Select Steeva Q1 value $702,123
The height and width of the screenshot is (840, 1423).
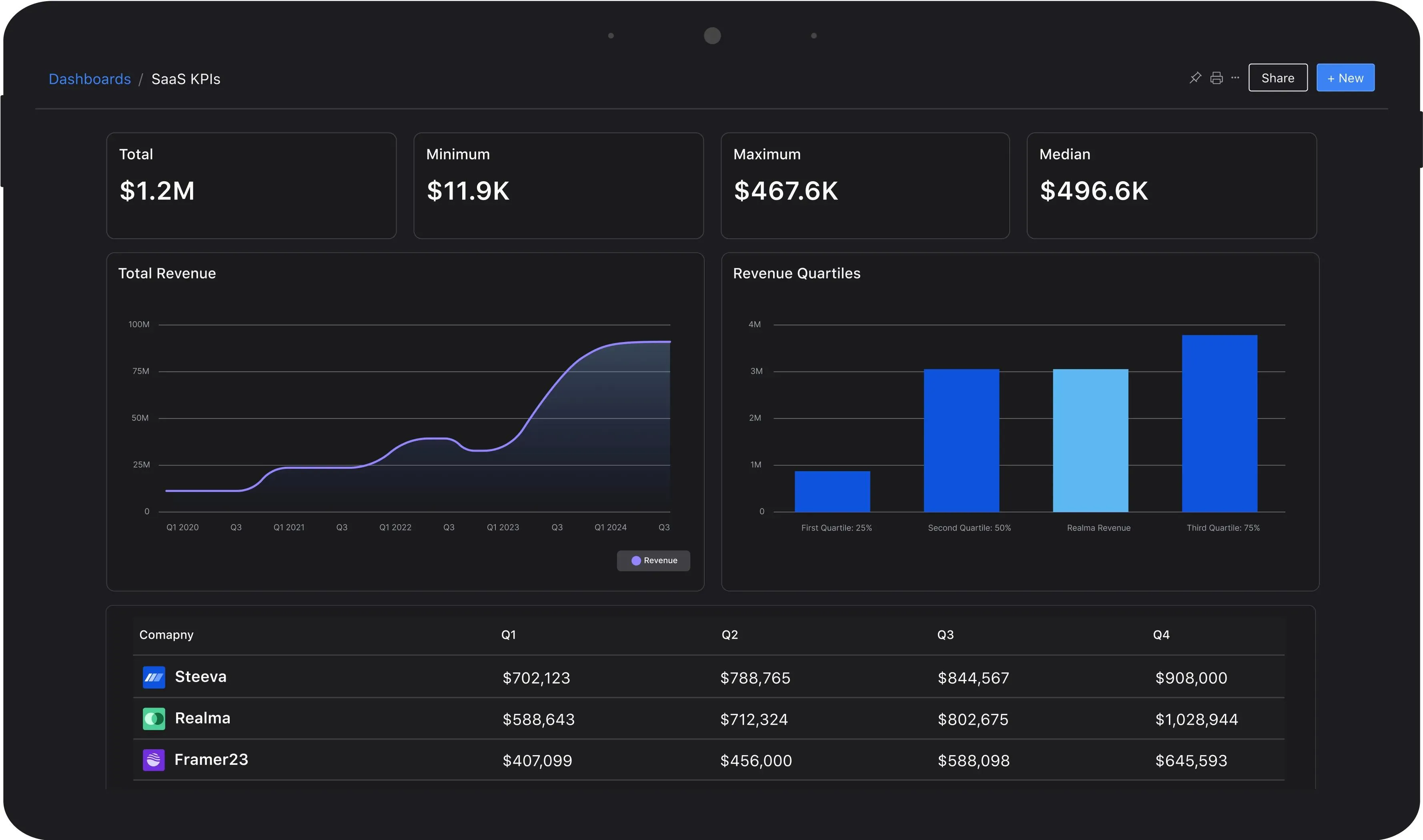click(x=536, y=678)
